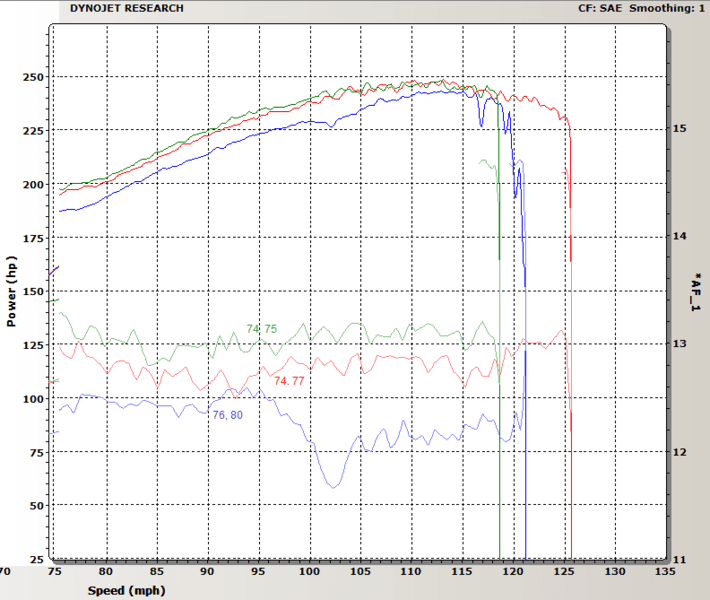Click the blue air-fuel dip near 102 mph
710x600 pixels.
pos(333,485)
